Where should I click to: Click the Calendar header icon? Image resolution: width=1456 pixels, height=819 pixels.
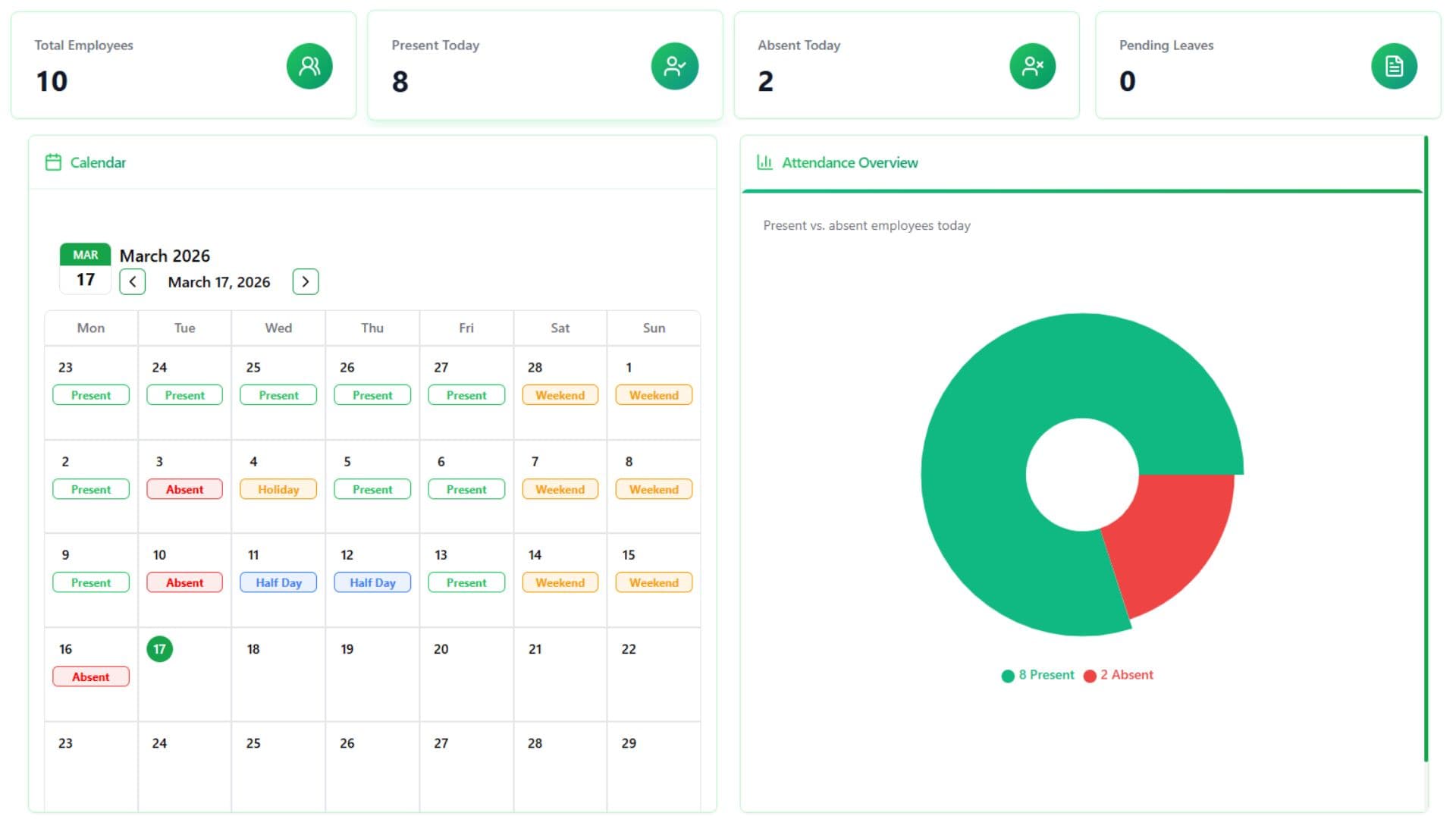point(53,162)
